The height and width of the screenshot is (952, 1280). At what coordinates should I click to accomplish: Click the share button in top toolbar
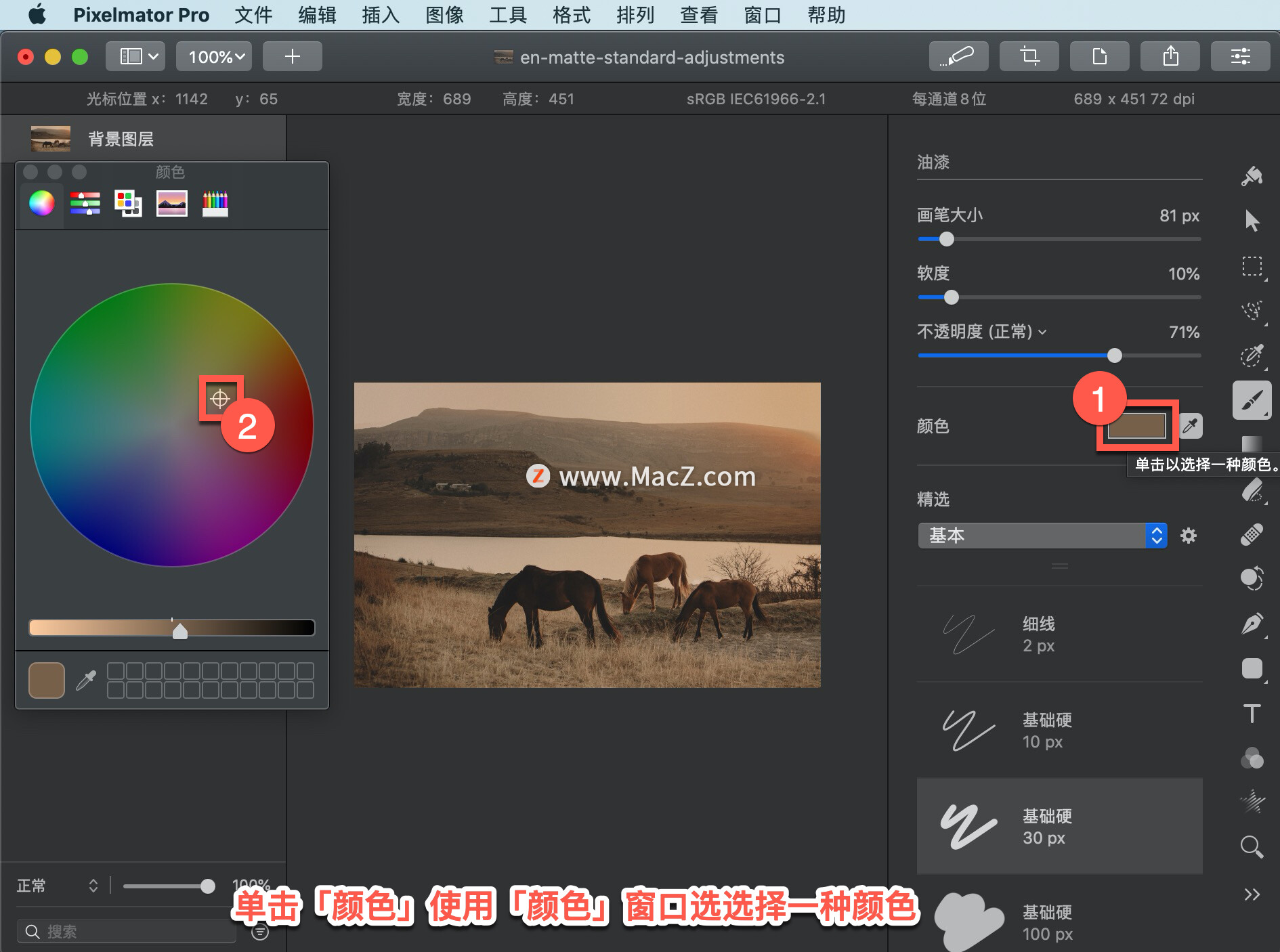pyautogui.click(x=1170, y=56)
